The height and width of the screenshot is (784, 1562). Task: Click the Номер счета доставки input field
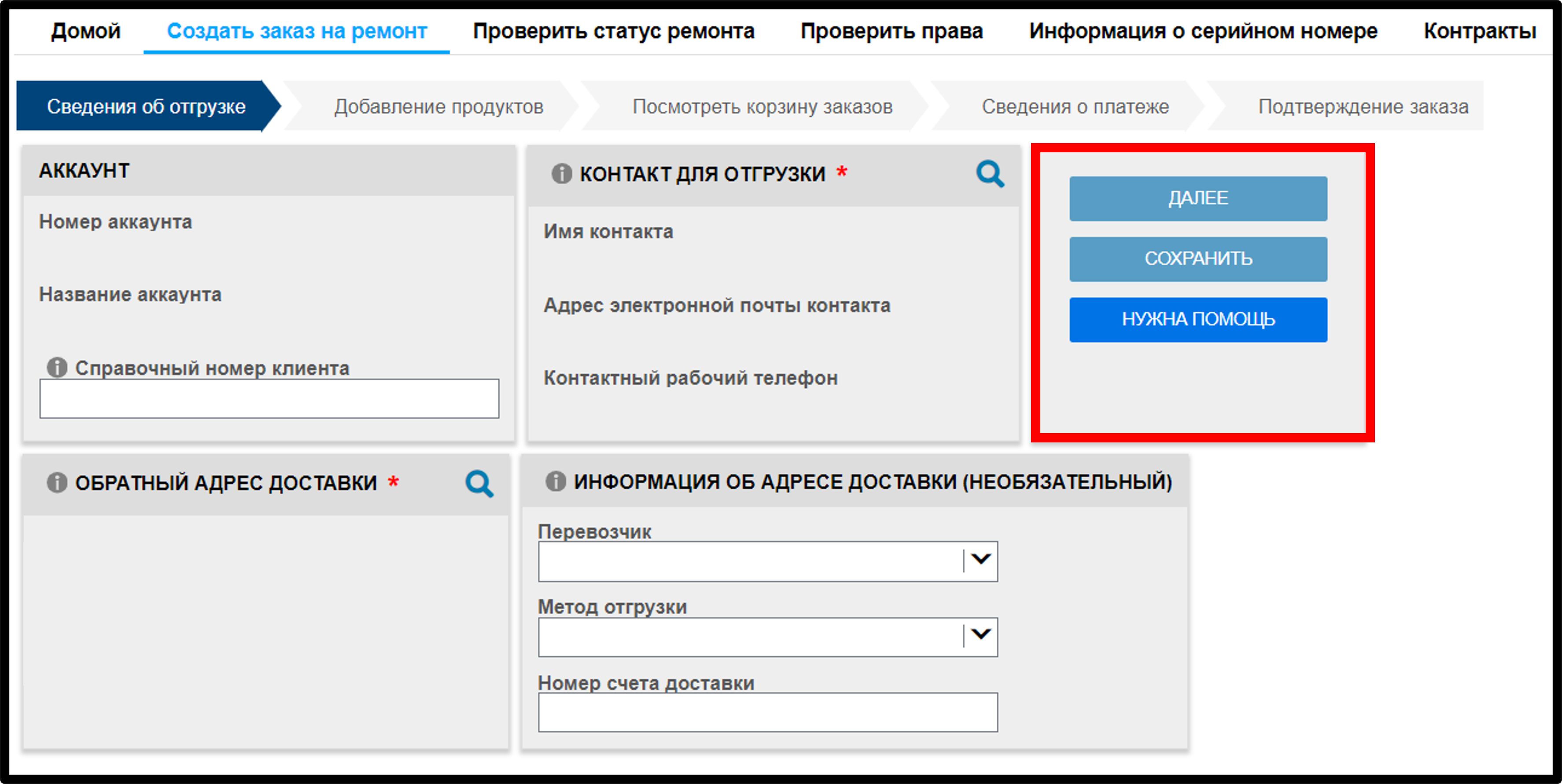768,712
